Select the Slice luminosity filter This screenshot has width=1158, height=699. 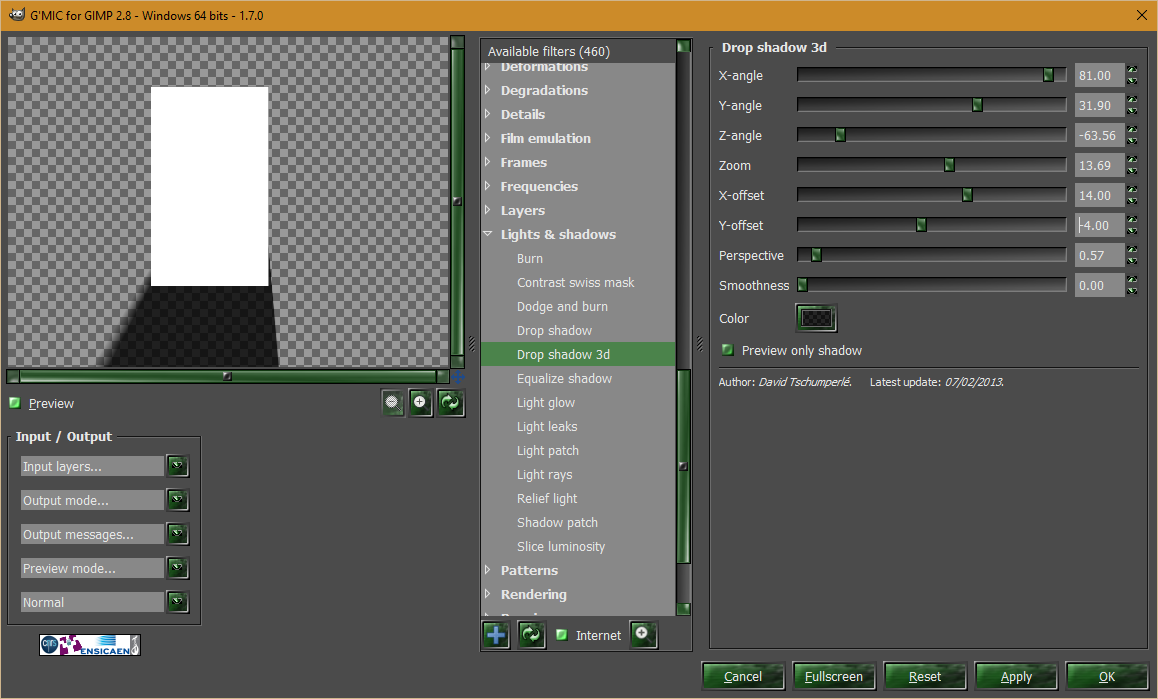click(x=561, y=547)
